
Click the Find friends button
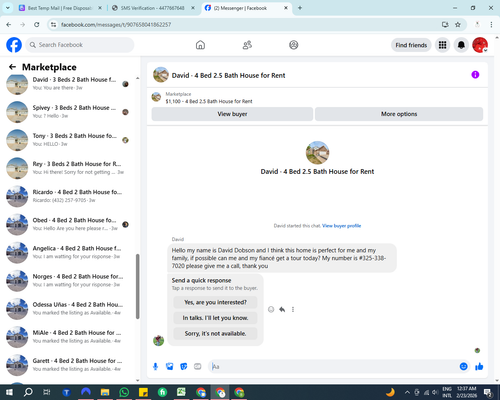[411, 45]
